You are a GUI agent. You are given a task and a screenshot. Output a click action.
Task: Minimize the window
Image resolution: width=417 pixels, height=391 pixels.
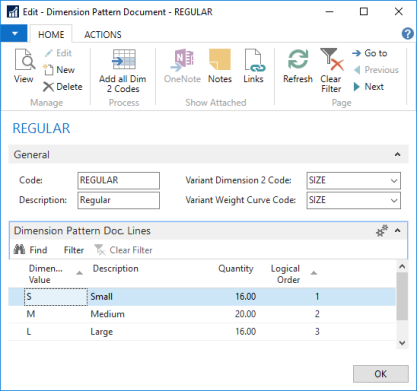point(329,12)
